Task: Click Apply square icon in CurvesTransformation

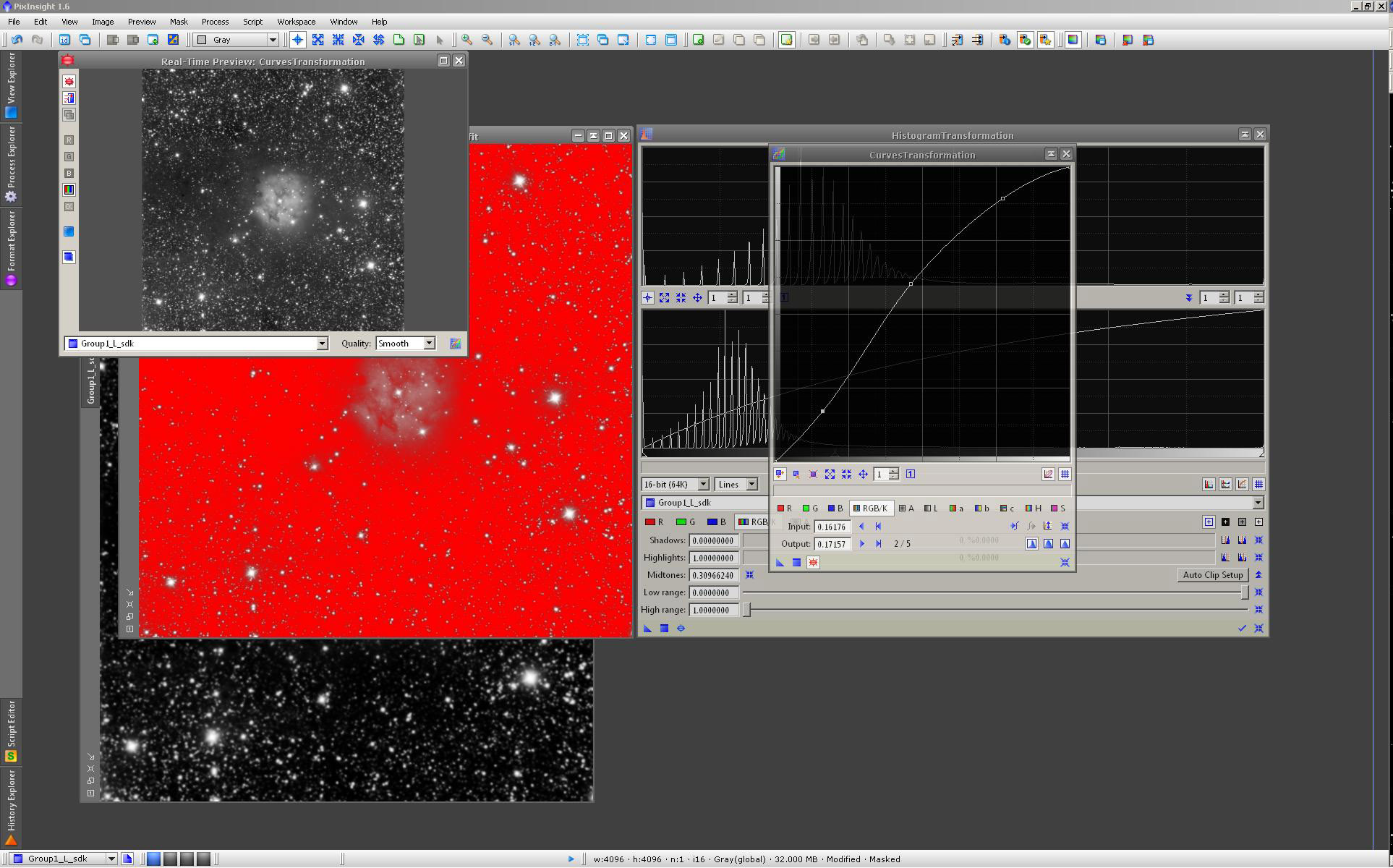Action: (x=796, y=562)
